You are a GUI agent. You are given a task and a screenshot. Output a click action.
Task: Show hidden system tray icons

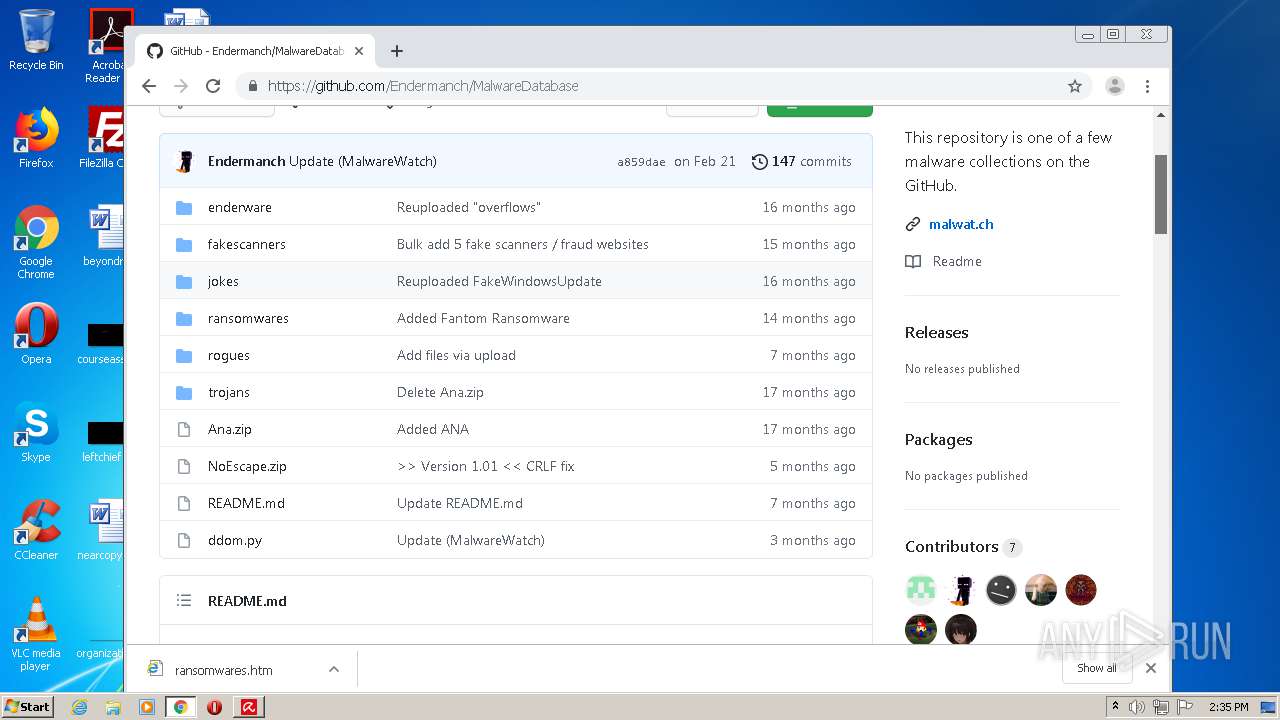coord(1115,707)
